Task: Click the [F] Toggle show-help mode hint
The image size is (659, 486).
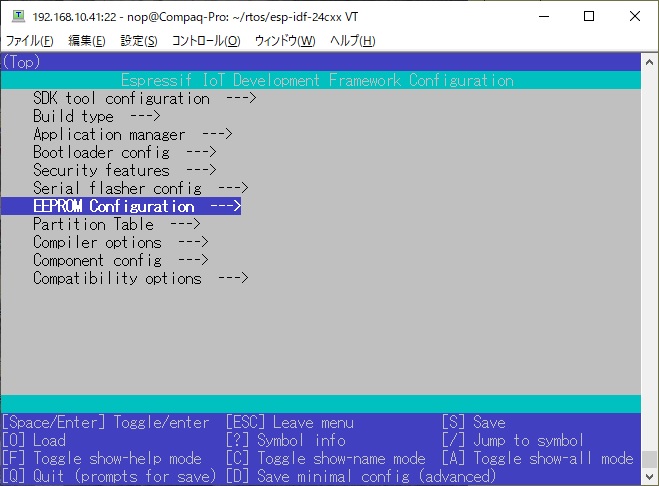Action: (102, 459)
